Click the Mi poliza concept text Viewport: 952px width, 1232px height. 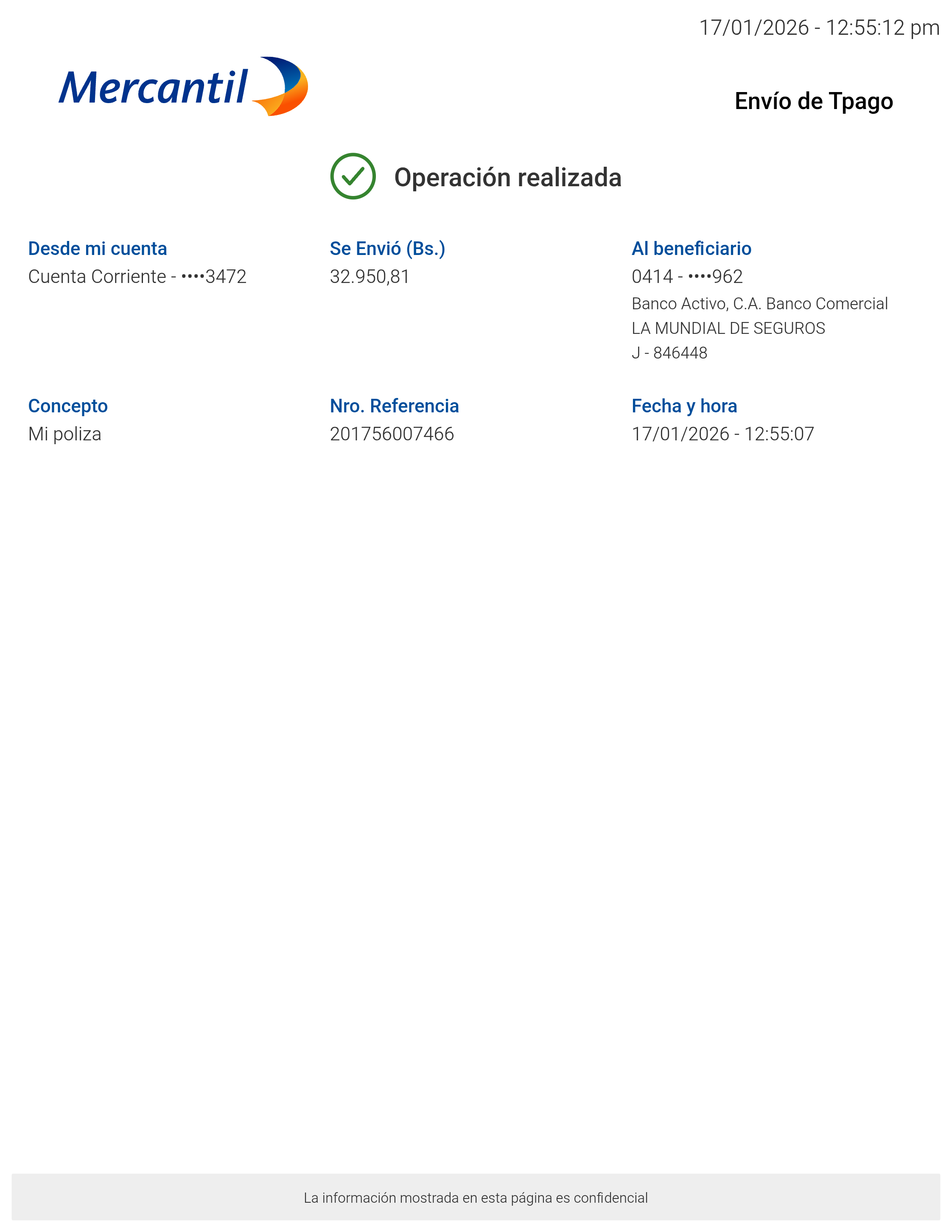coord(65,434)
